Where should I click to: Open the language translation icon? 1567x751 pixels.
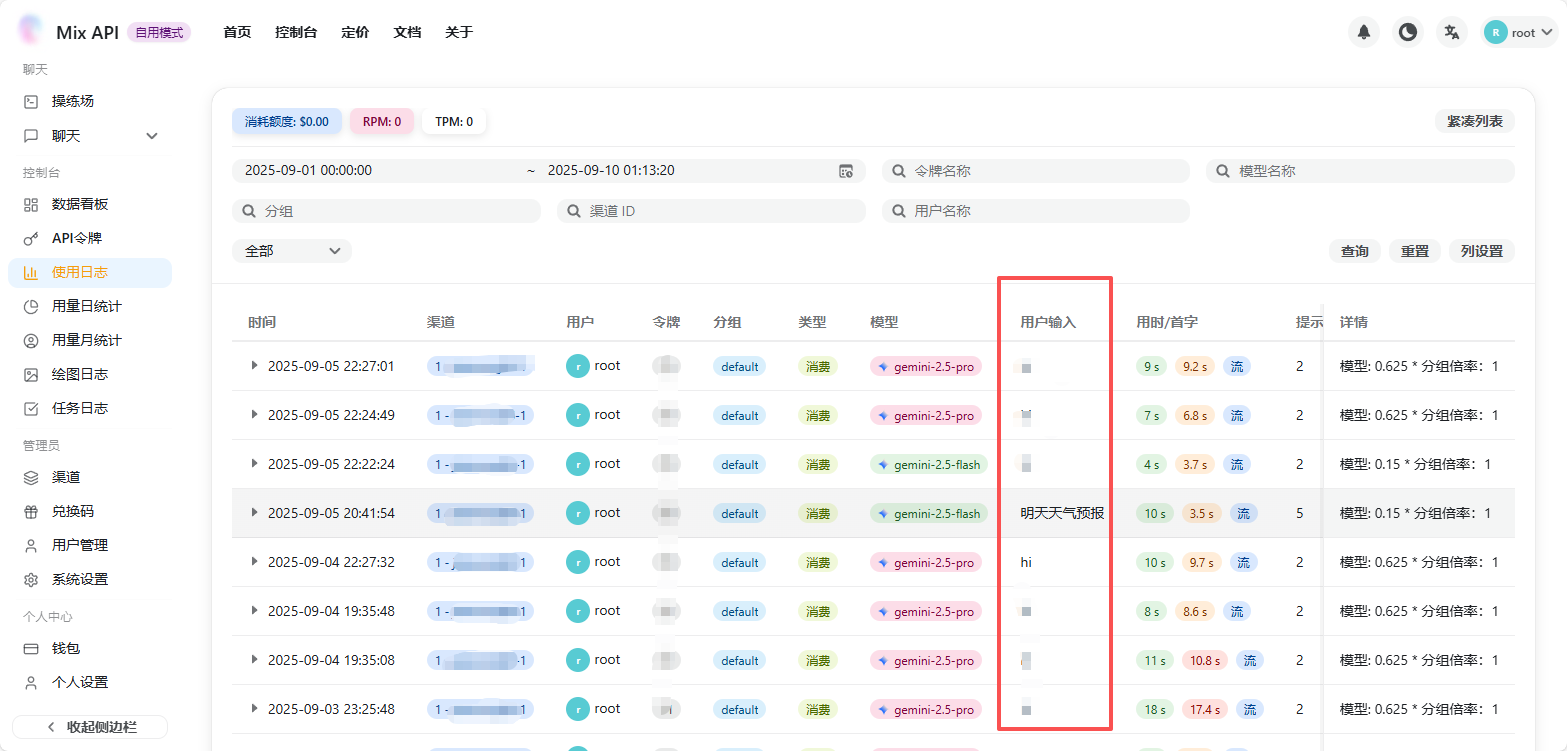pyautogui.click(x=1452, y=33)
